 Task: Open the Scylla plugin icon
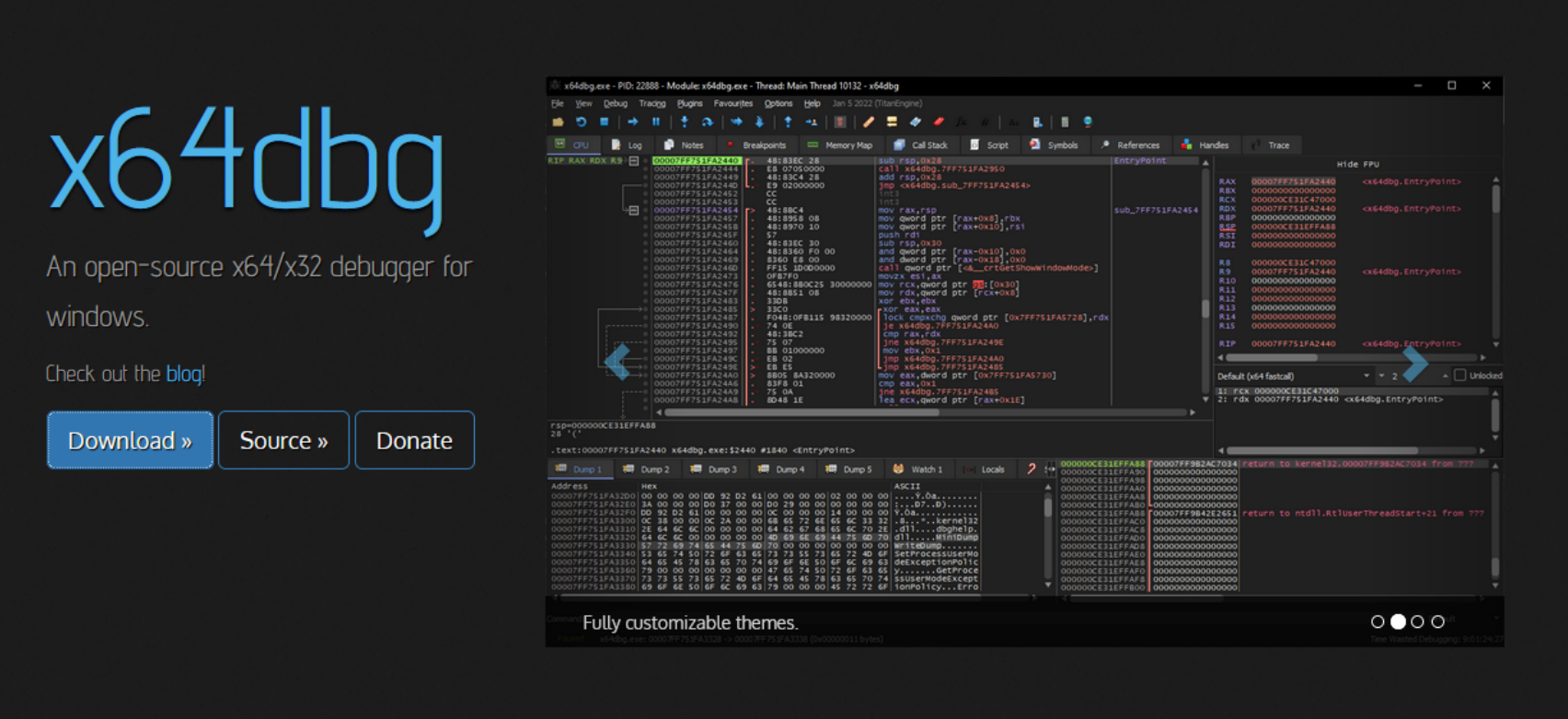coord(840,122)
